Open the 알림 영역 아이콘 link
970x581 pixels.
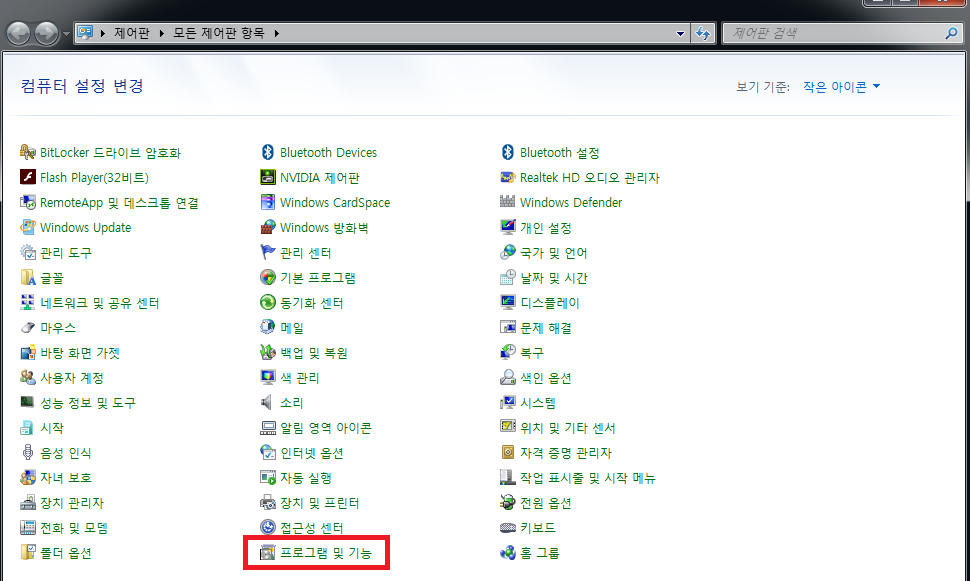click(x=325, y=428)
